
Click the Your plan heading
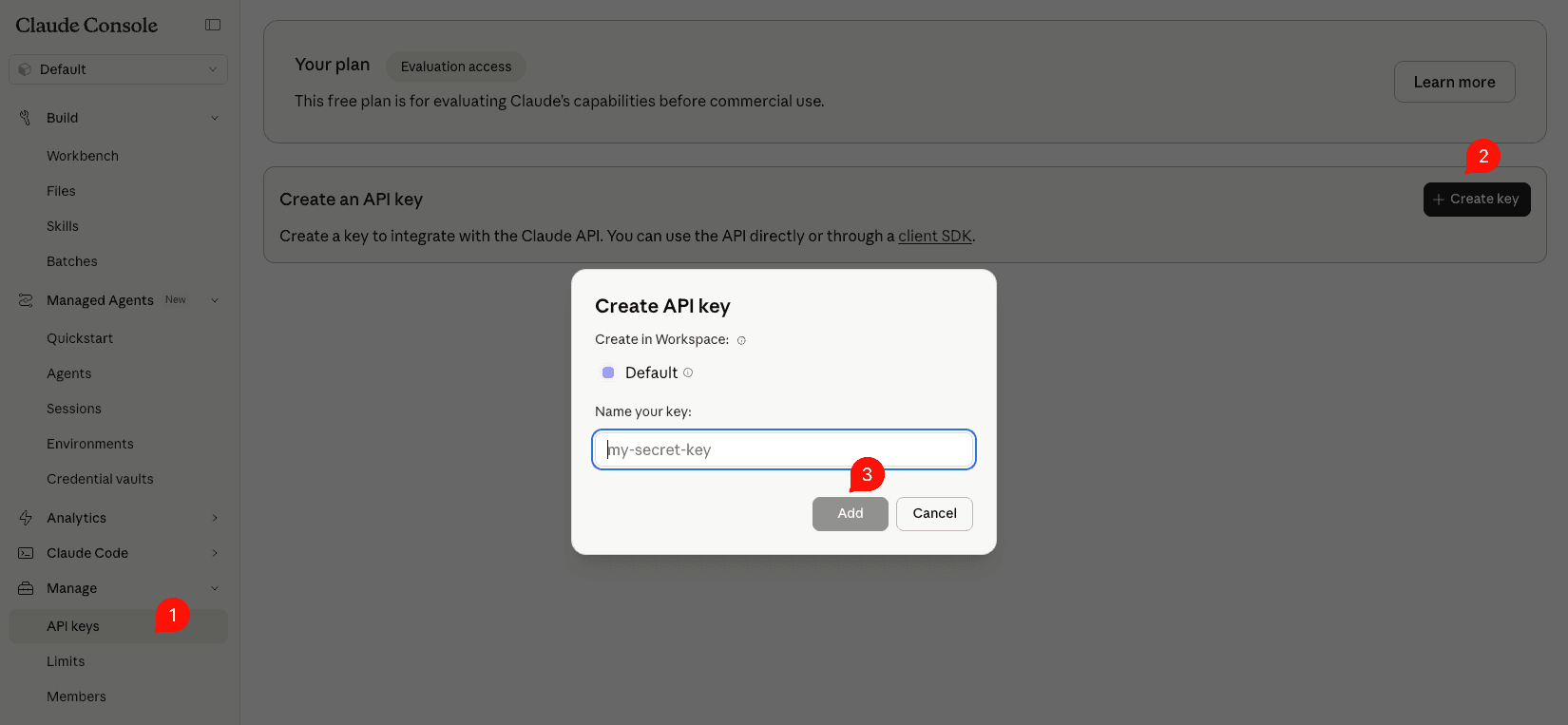[x=333, y=65]
